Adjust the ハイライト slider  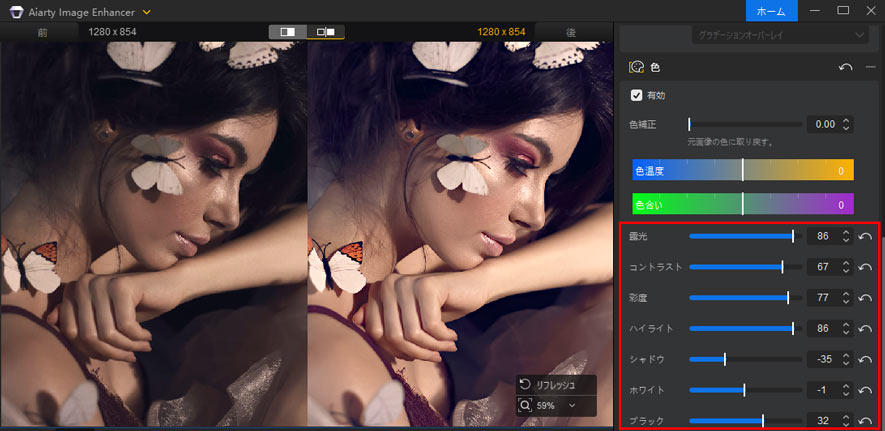[x=745, y=328]
